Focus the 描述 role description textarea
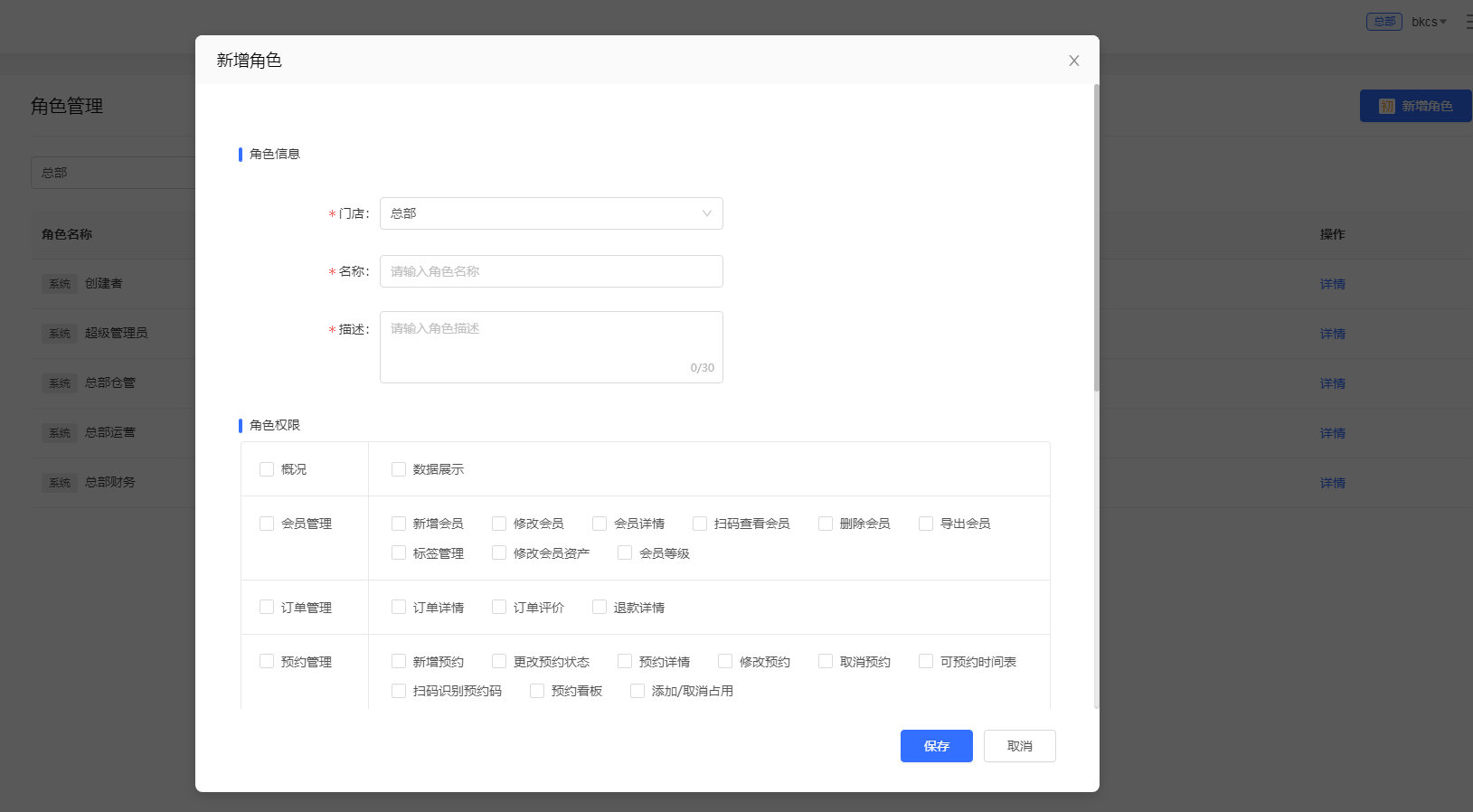The width and height of the screenshot is (1473, 812). [x=552, y=347]
